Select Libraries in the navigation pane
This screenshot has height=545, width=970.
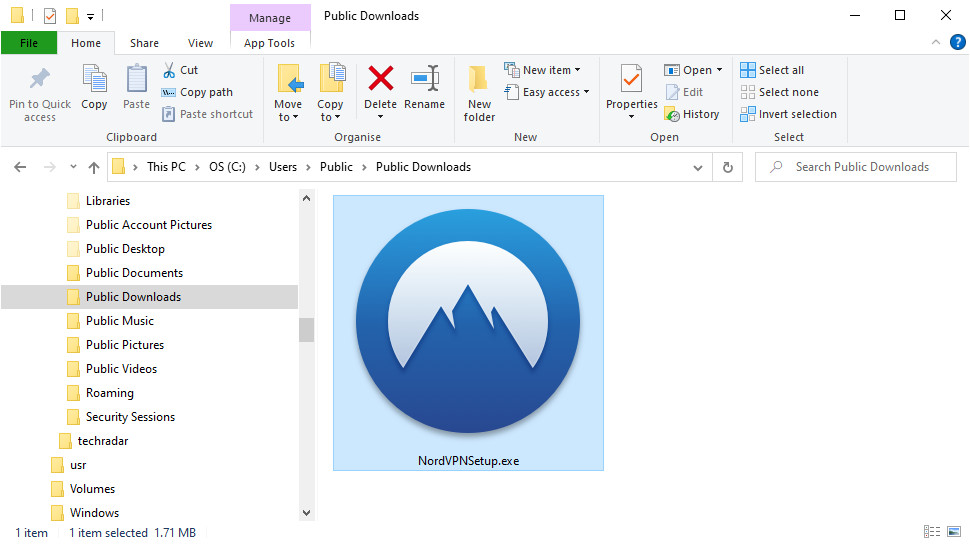click(x=108, y=200)
